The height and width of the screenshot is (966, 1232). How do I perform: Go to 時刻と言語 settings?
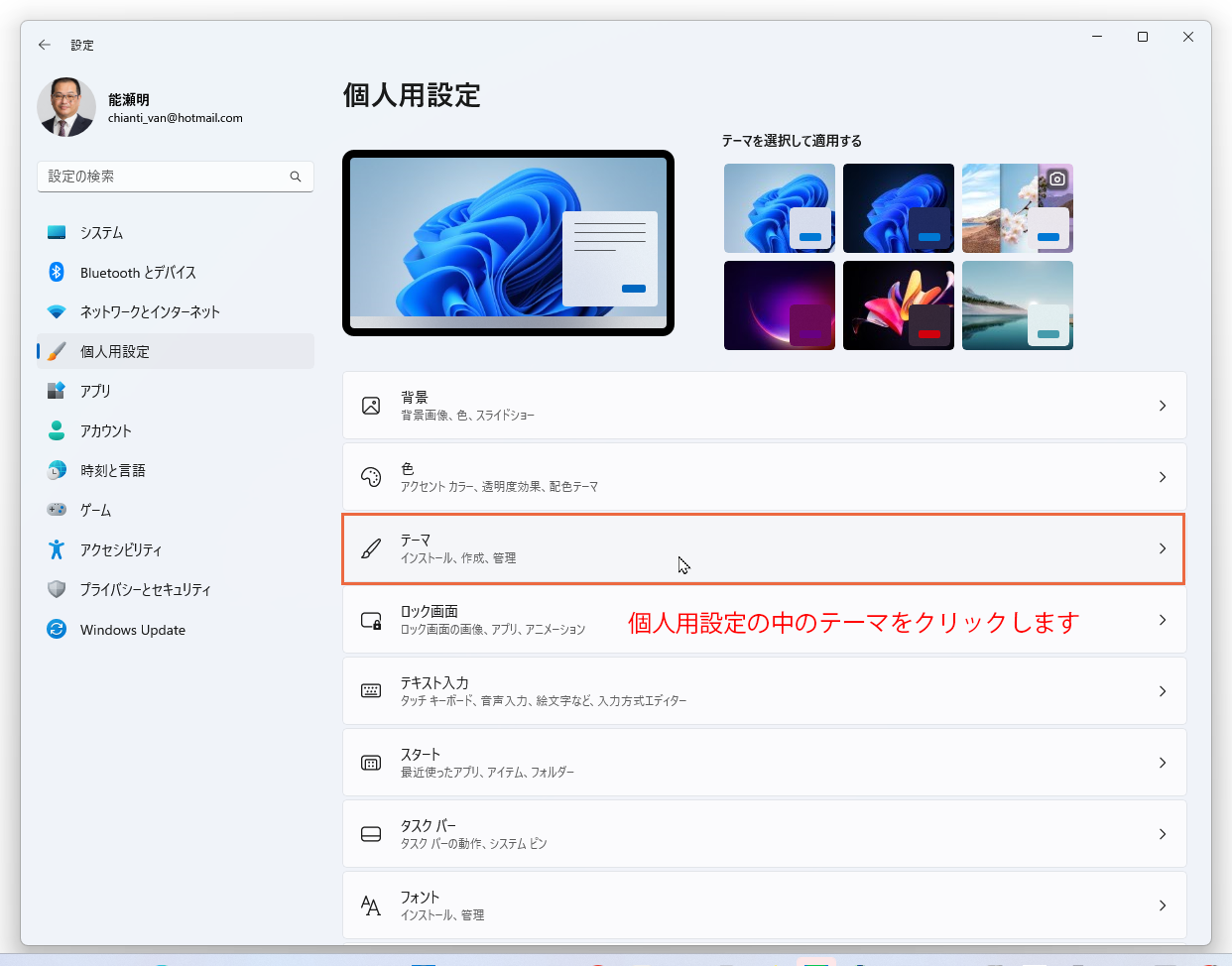176,470
